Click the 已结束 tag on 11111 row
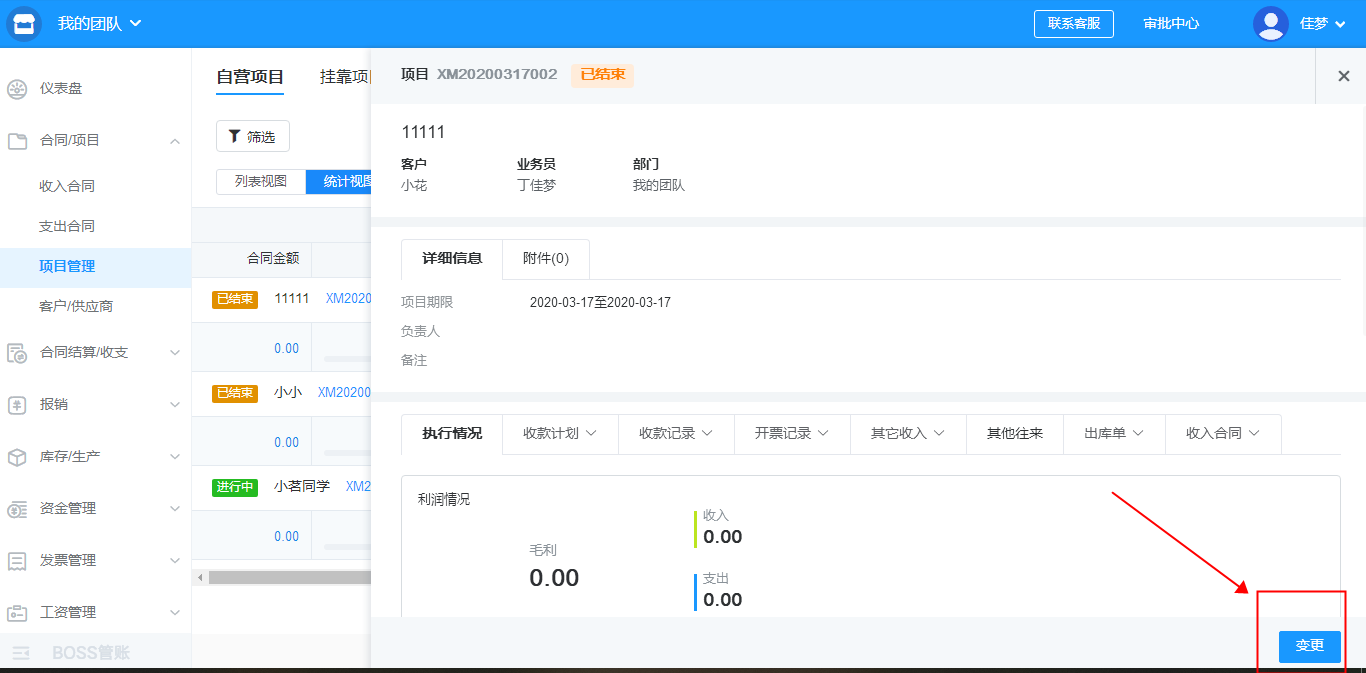The height and width of the screenshot is (673, 1366). [x=235, y=299]
